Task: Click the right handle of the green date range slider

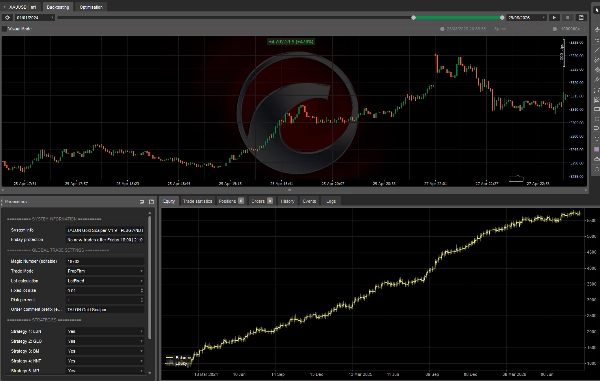Action: [502, 18]
